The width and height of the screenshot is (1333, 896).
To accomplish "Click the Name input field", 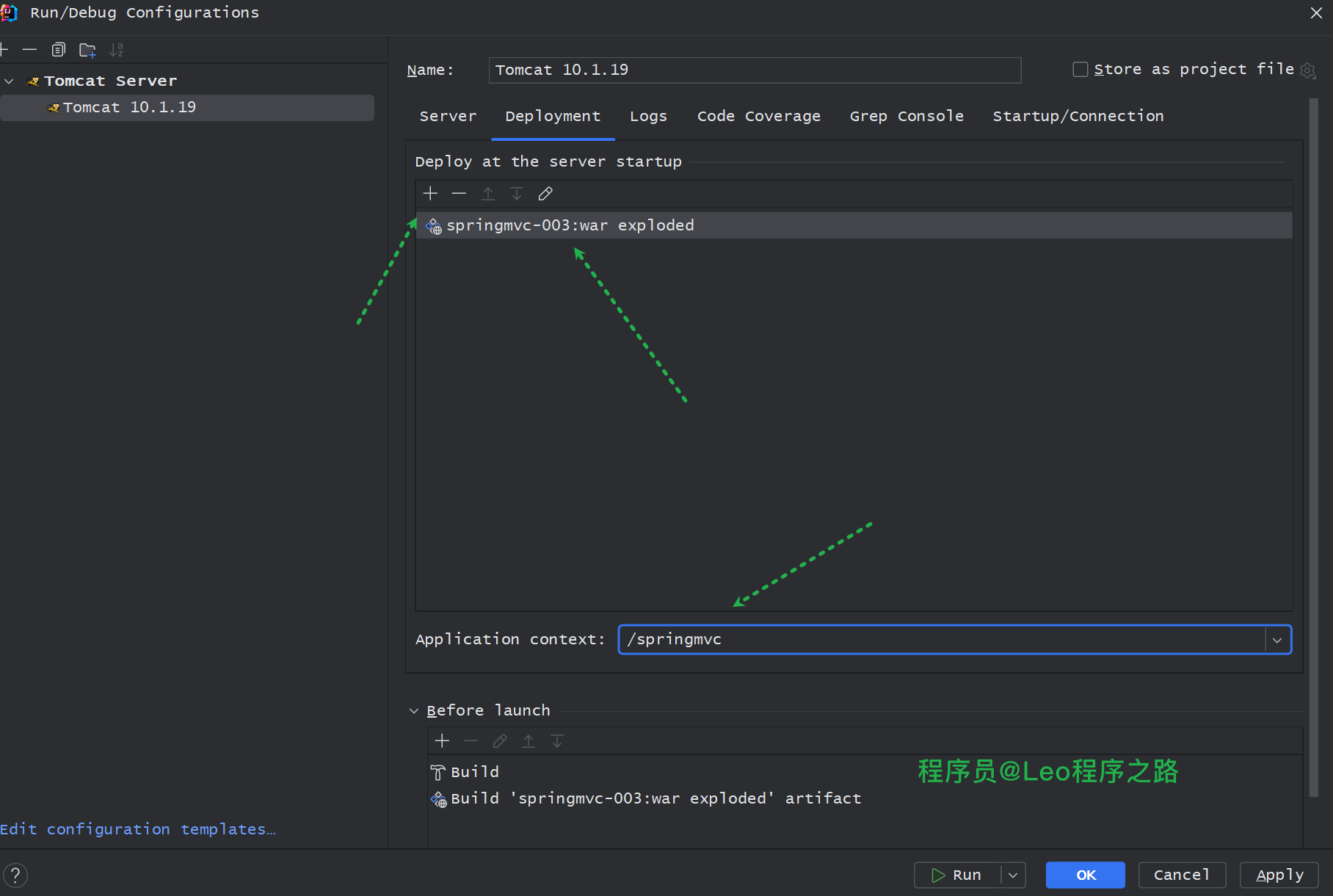I will click(x=755, y=70).
